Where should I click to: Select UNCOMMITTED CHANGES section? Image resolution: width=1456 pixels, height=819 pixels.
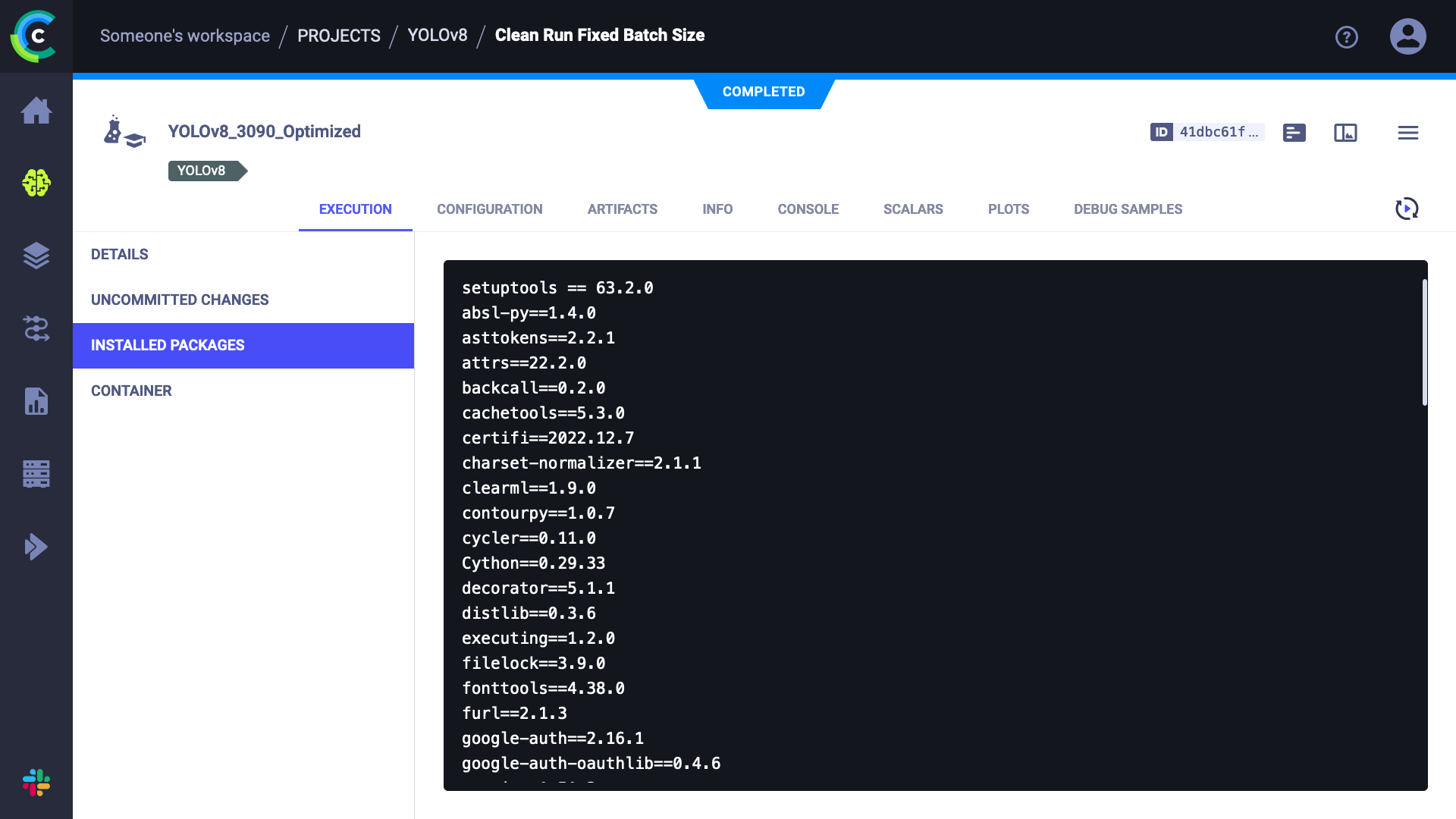coord(180,300)
